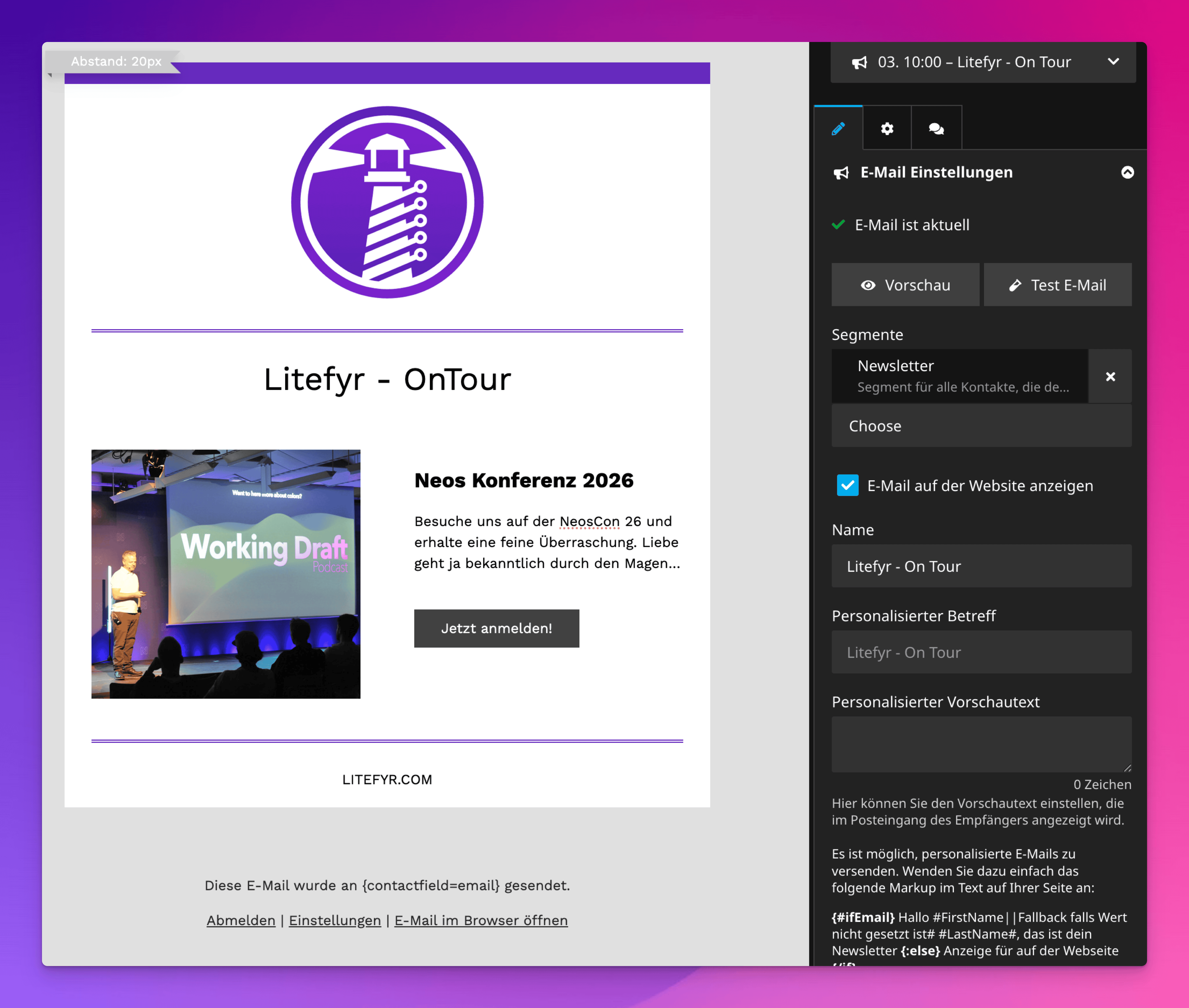The image size is (1189, 1008).
Task: Expand the 03. 10:00 Litefyr document dropdown
Action: click(x=1112, y=62)
